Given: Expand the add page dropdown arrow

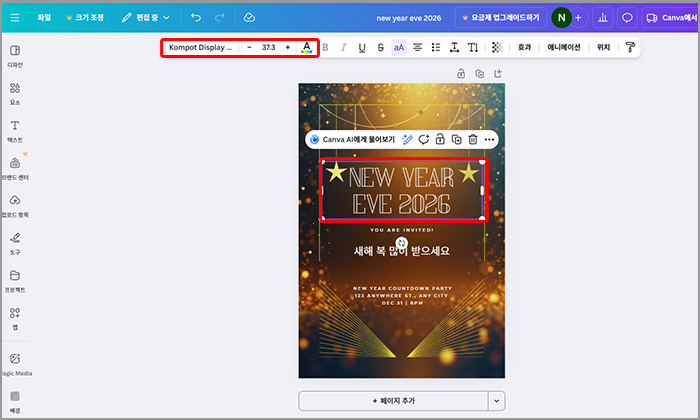Looking at the screenshot, I should [496, 401].
